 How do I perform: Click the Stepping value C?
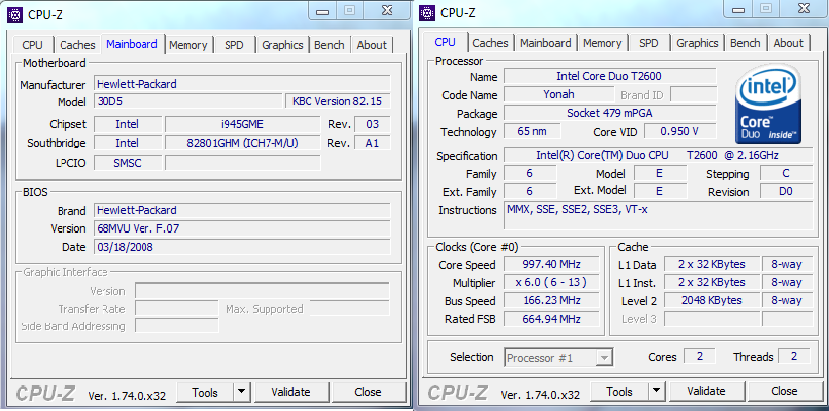point(786,173)
